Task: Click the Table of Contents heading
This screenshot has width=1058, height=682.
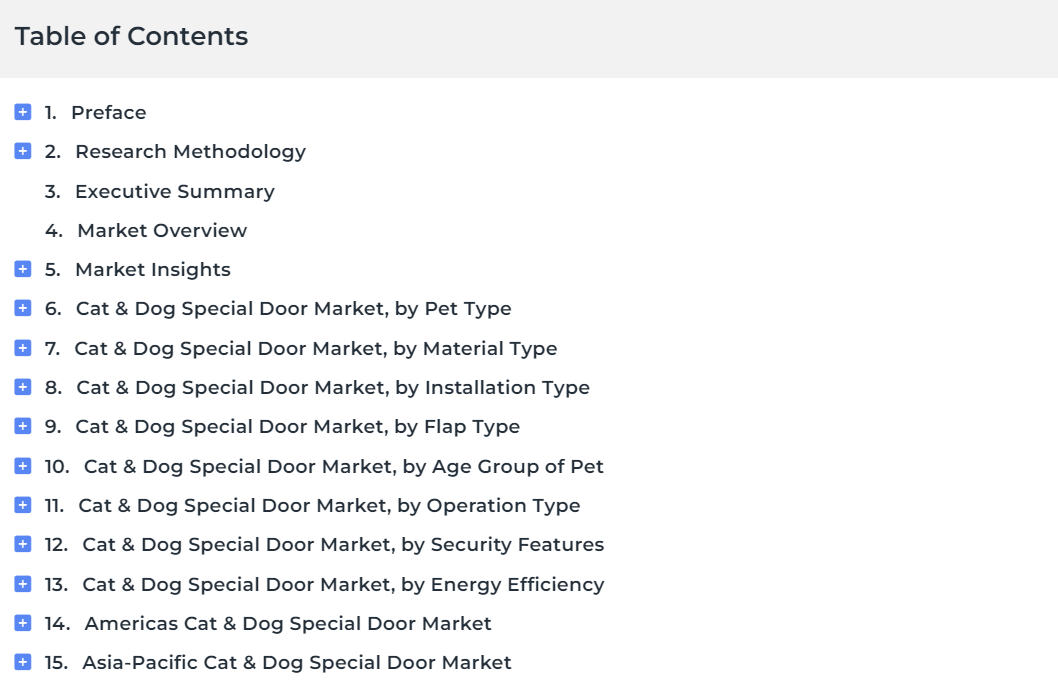Action: tap(132, 36)
